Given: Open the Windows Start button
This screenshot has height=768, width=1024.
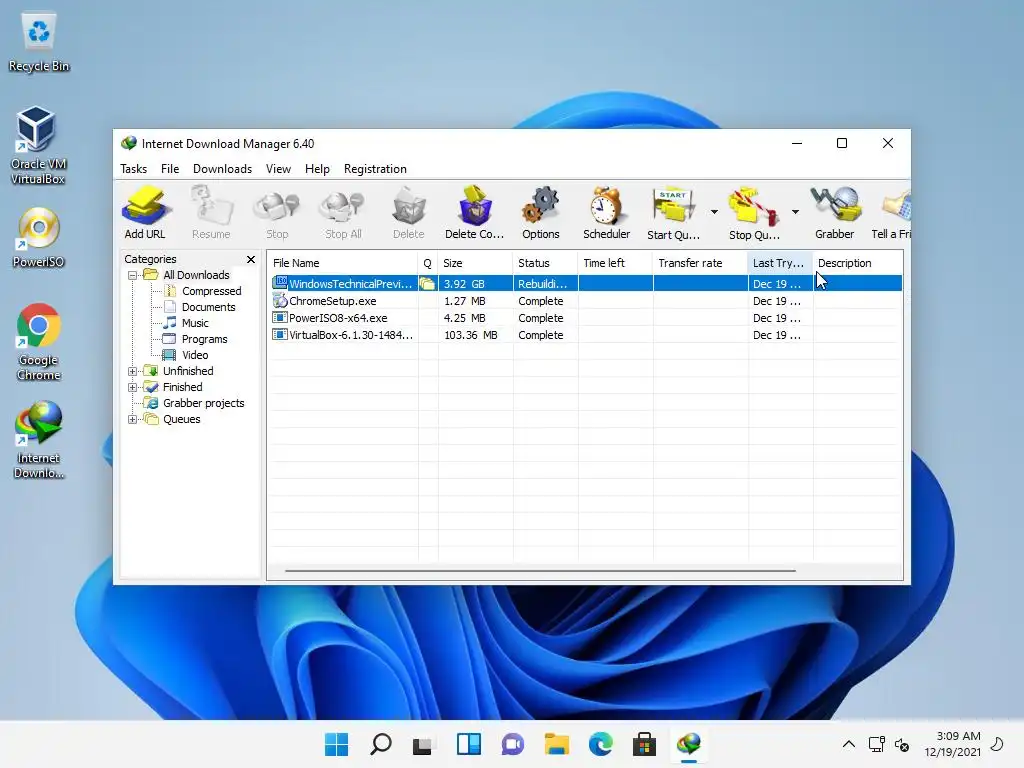Looking at the screenshot, I should (x=336, y=744).
